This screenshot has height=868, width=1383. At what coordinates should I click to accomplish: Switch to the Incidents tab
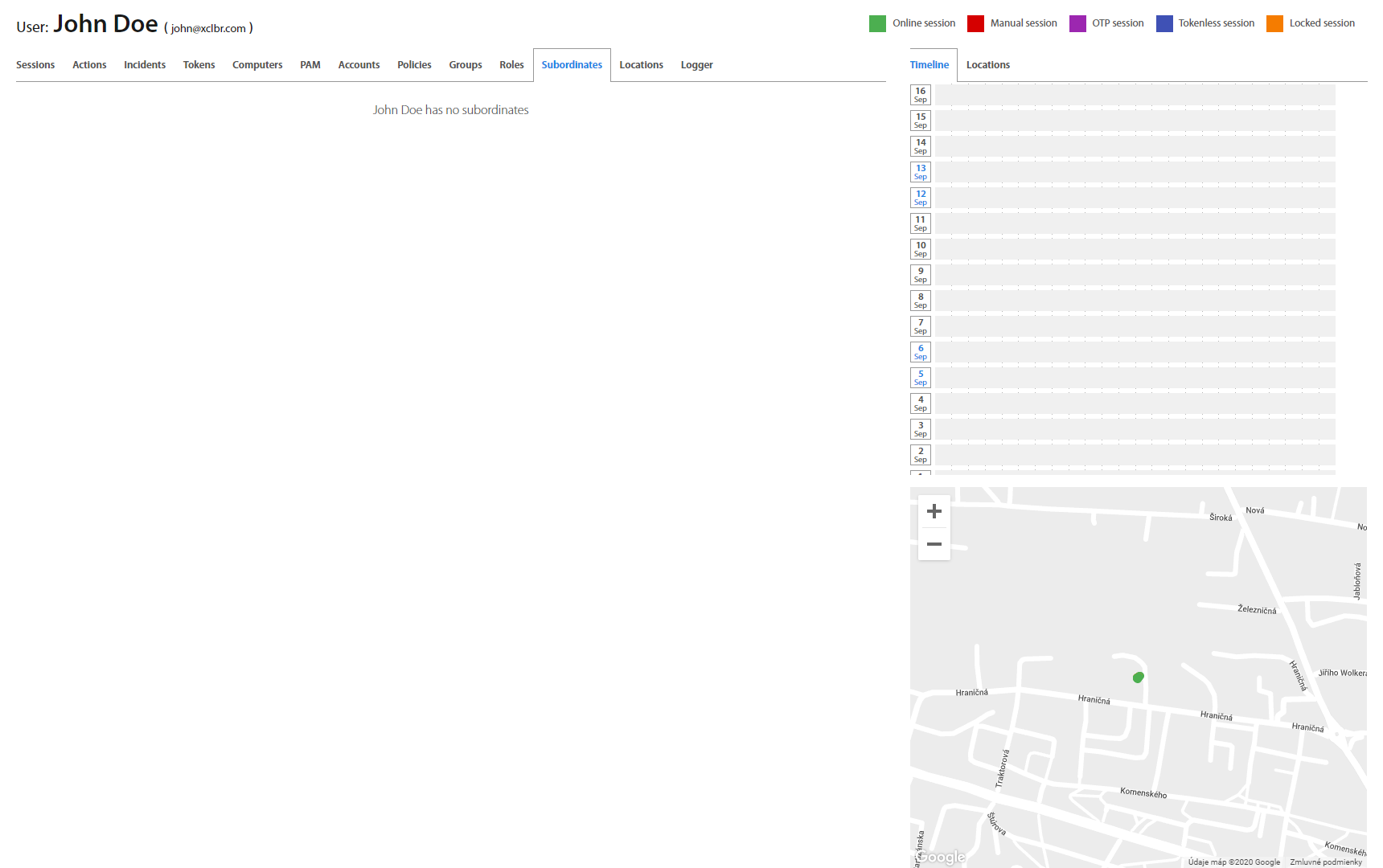tap(145, 65)
